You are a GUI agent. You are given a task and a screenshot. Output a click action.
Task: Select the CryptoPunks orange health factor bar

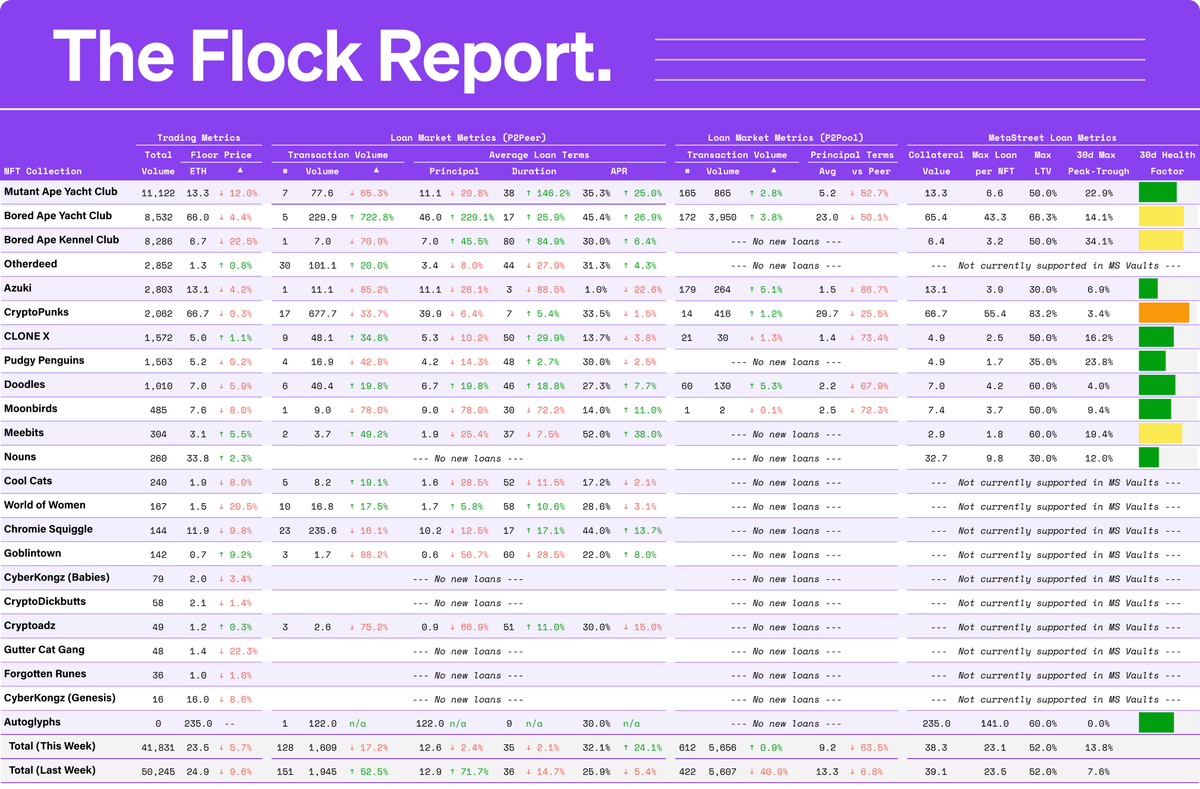[x=1164, y=313]
